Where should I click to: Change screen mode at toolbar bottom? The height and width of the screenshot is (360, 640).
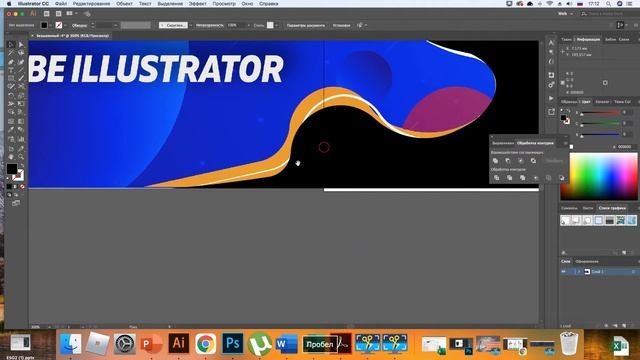[x=16, y=202]
